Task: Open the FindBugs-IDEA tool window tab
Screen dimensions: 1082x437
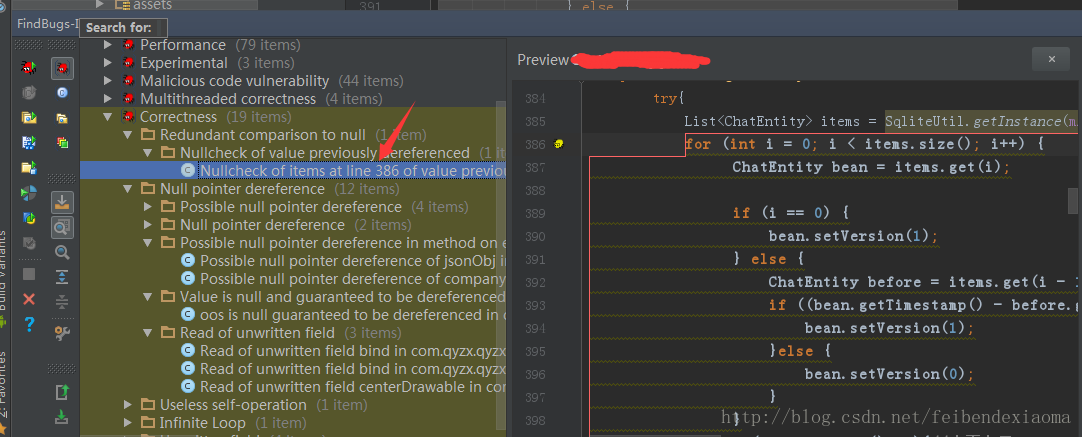Action: coord(48,24)
